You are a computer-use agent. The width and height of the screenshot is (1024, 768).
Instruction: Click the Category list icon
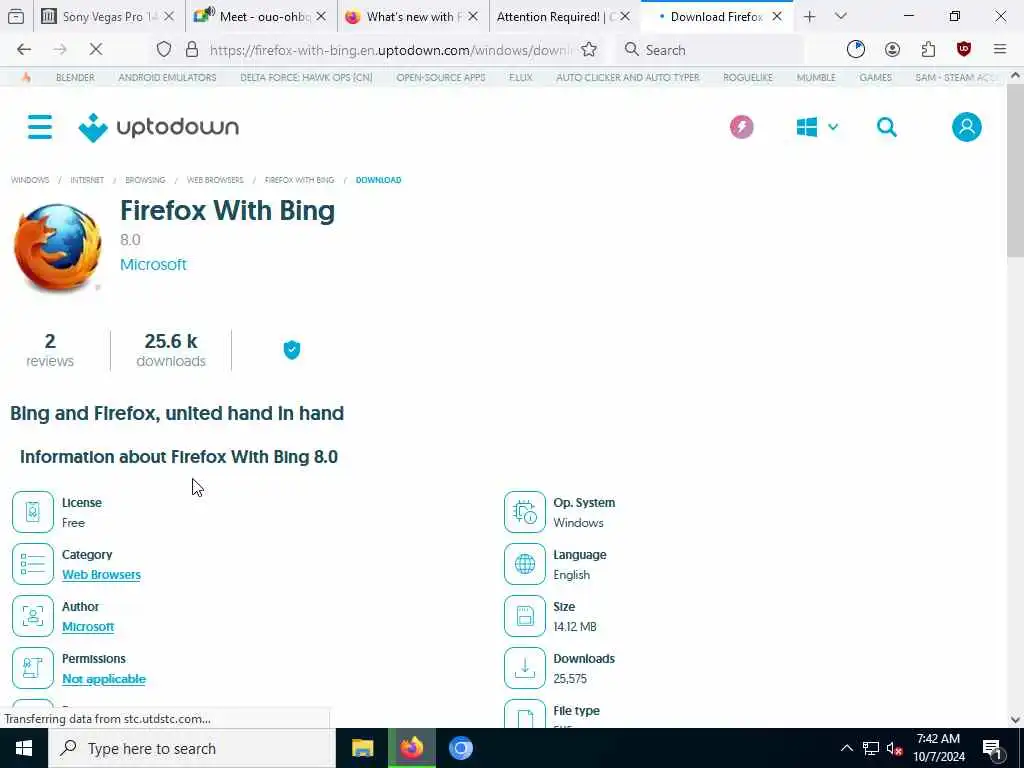(x=33, y=564)
